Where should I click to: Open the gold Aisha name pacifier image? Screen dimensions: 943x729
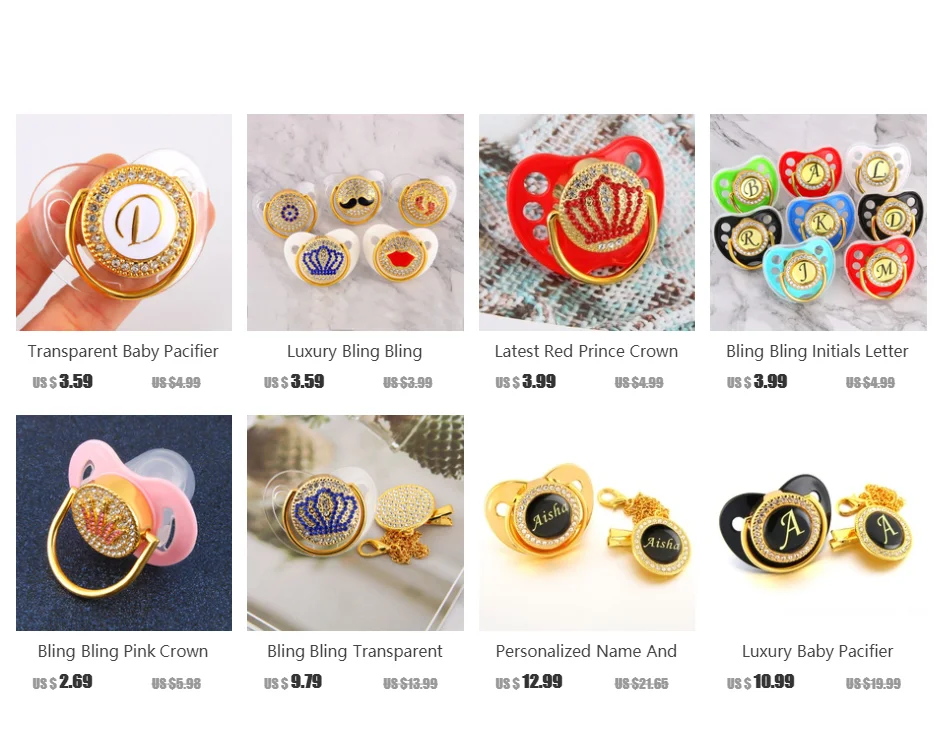pyautogui.click(x=587, y=523)
